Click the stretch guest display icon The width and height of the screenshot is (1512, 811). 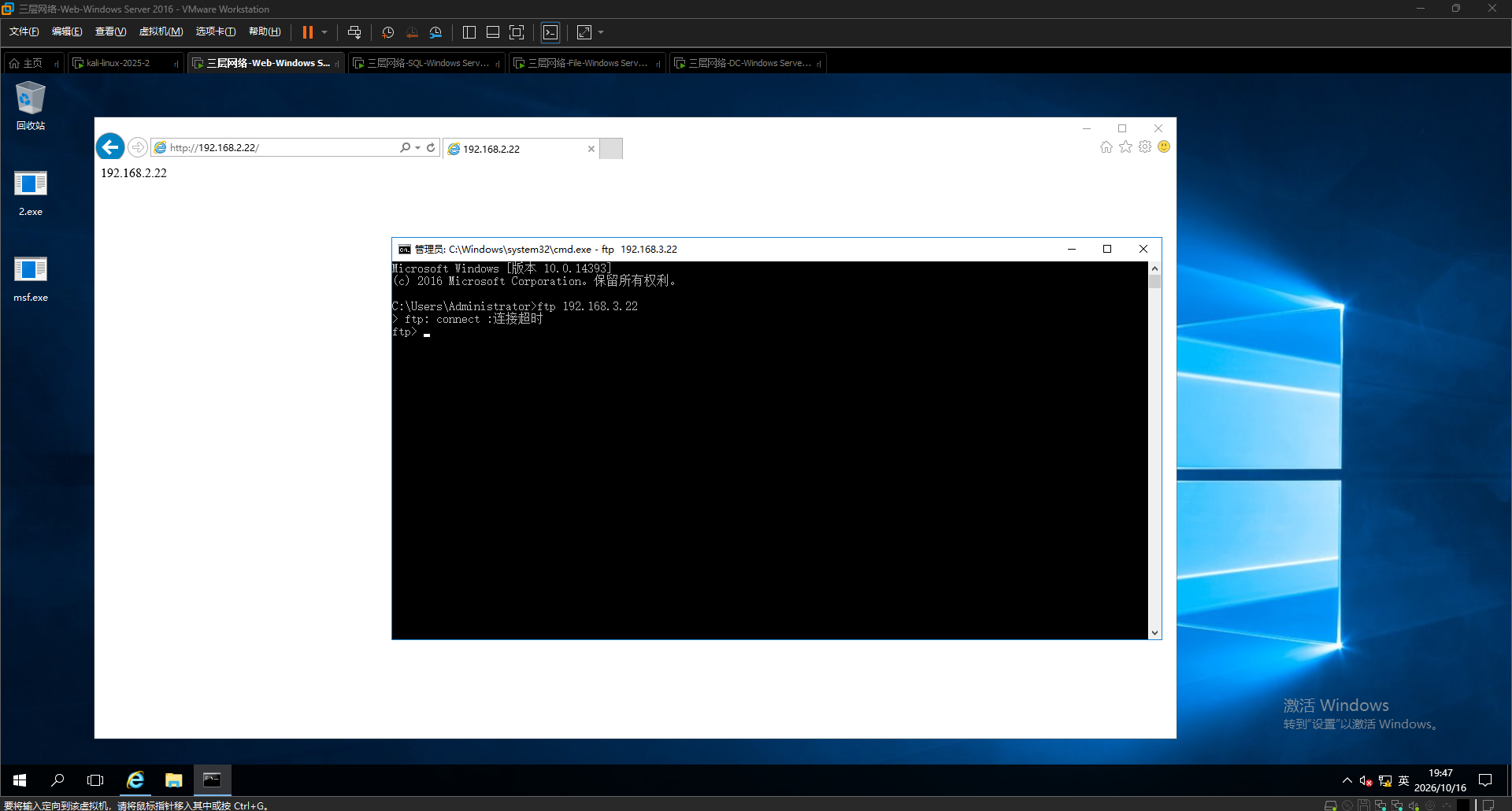[584, 32]
